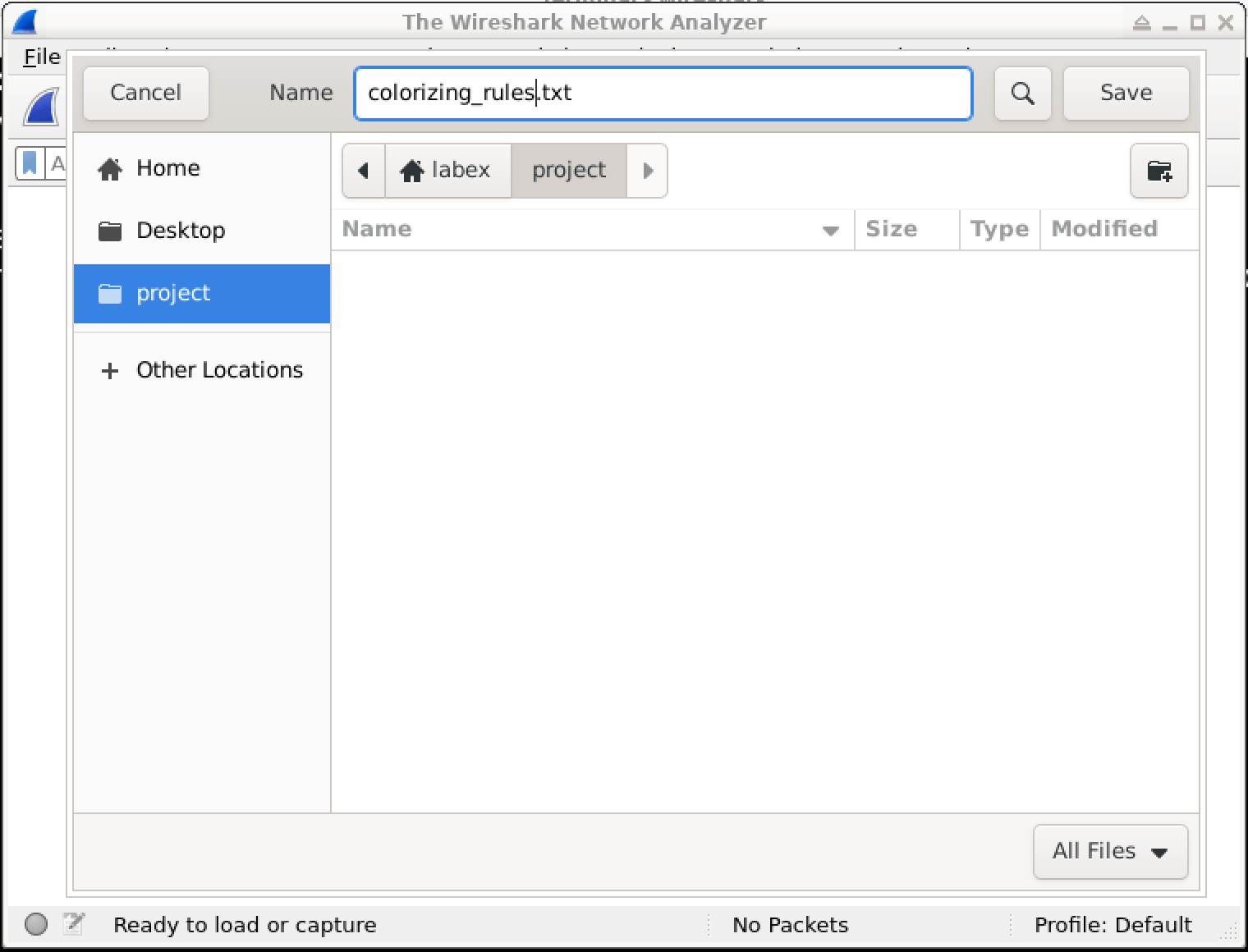Open the File menu
Viewport: 1248px width, 952px height.
[41, 57]
